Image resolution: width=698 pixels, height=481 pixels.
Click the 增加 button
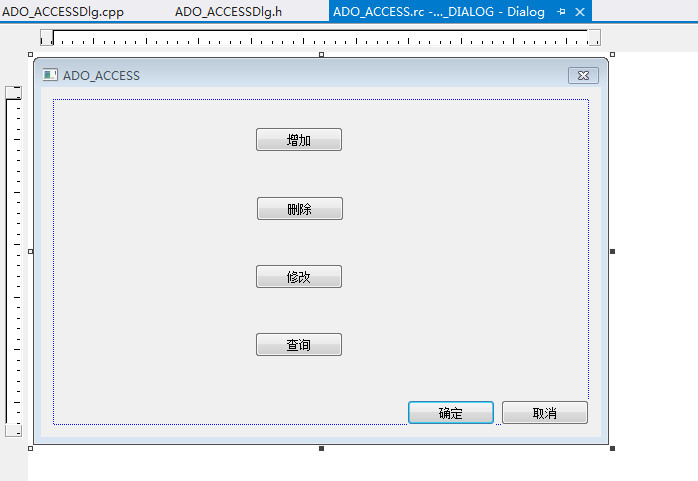pos(299,140)
